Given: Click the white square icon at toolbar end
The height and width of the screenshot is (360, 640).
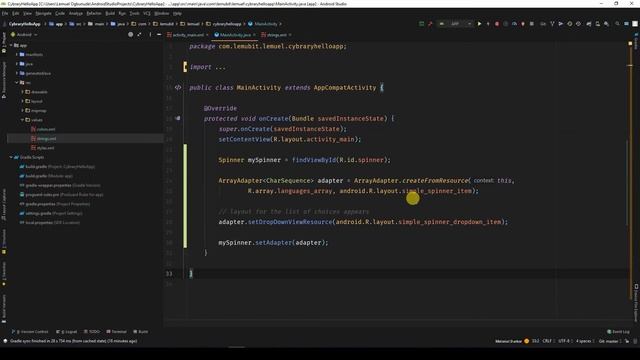Looking at the screenshot, I should click(635, 24).
